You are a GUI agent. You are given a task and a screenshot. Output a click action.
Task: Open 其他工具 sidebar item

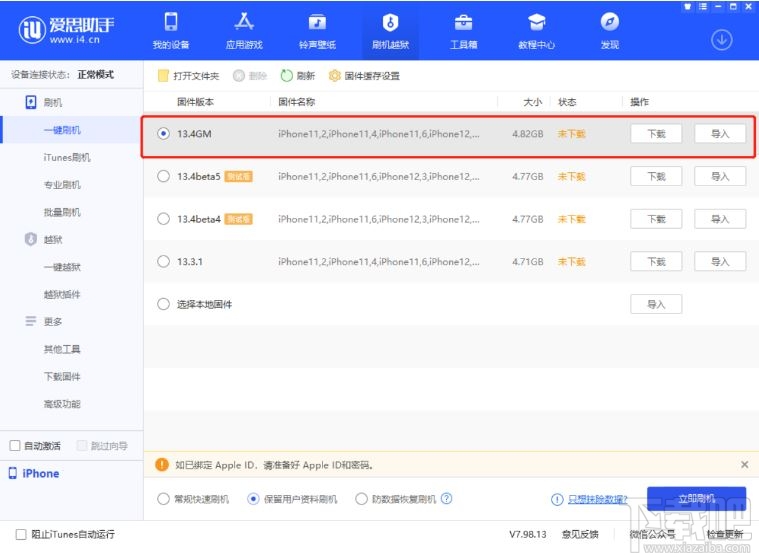pos(62,349)
